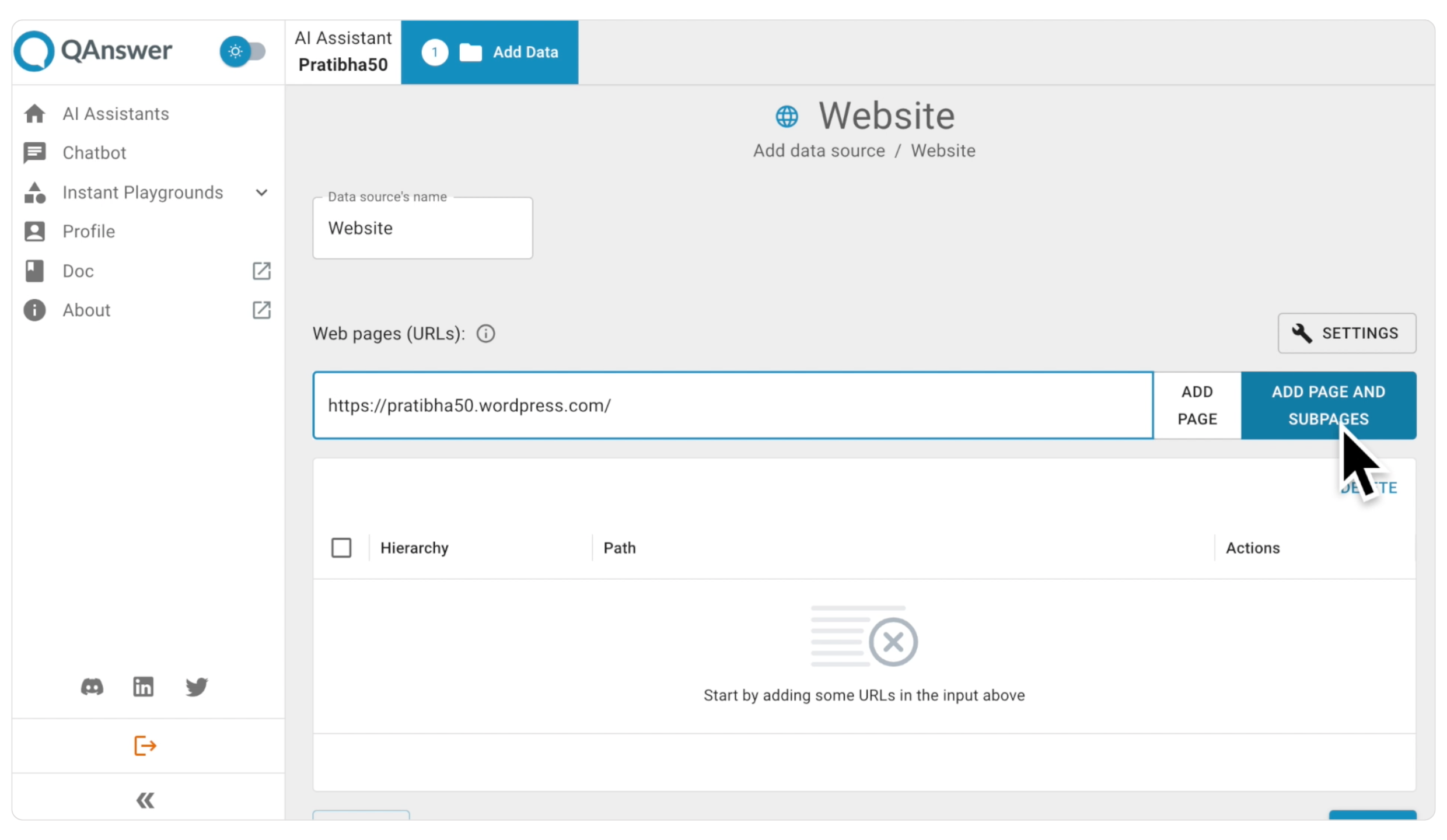Open About external link icon

coord(261,310)
